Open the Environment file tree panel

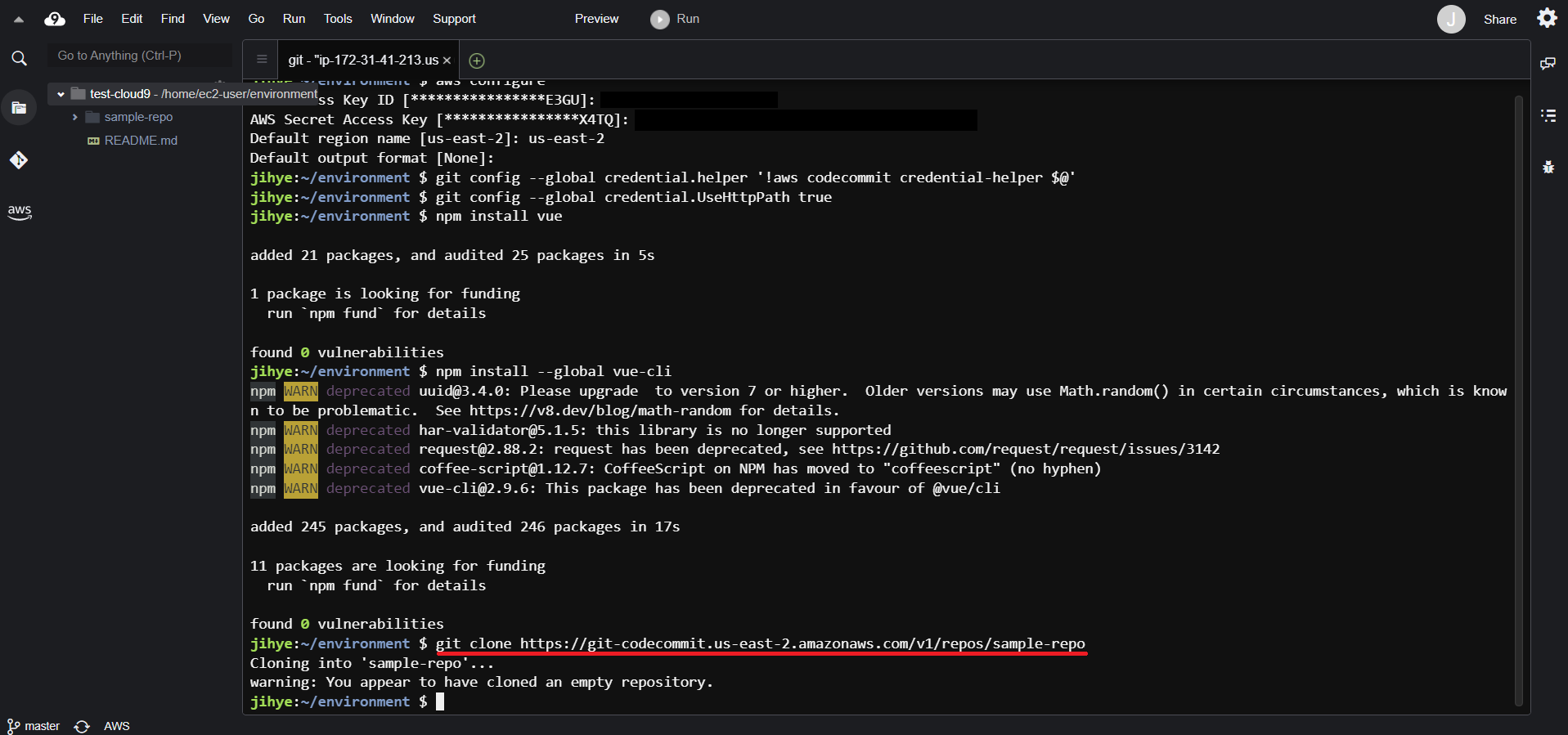(19, 107)
